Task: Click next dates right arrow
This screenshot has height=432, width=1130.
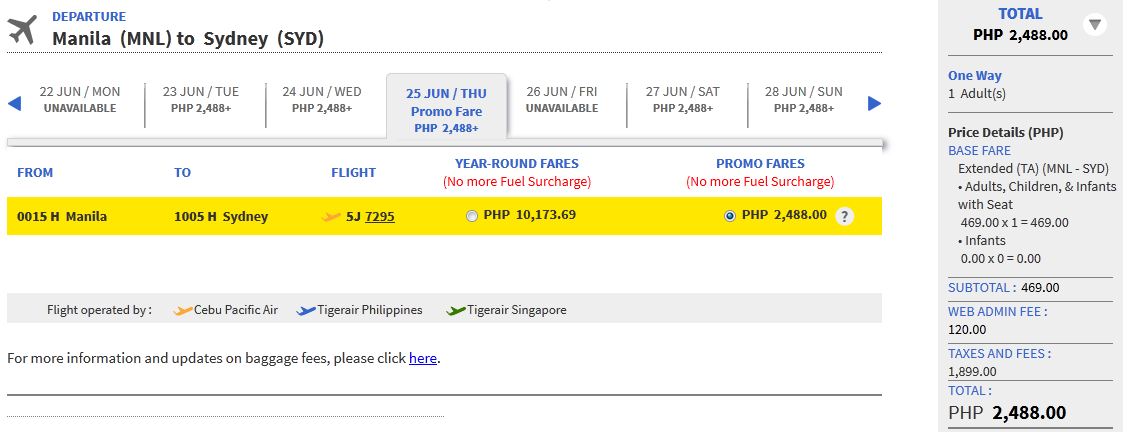Action: (874, 103)
